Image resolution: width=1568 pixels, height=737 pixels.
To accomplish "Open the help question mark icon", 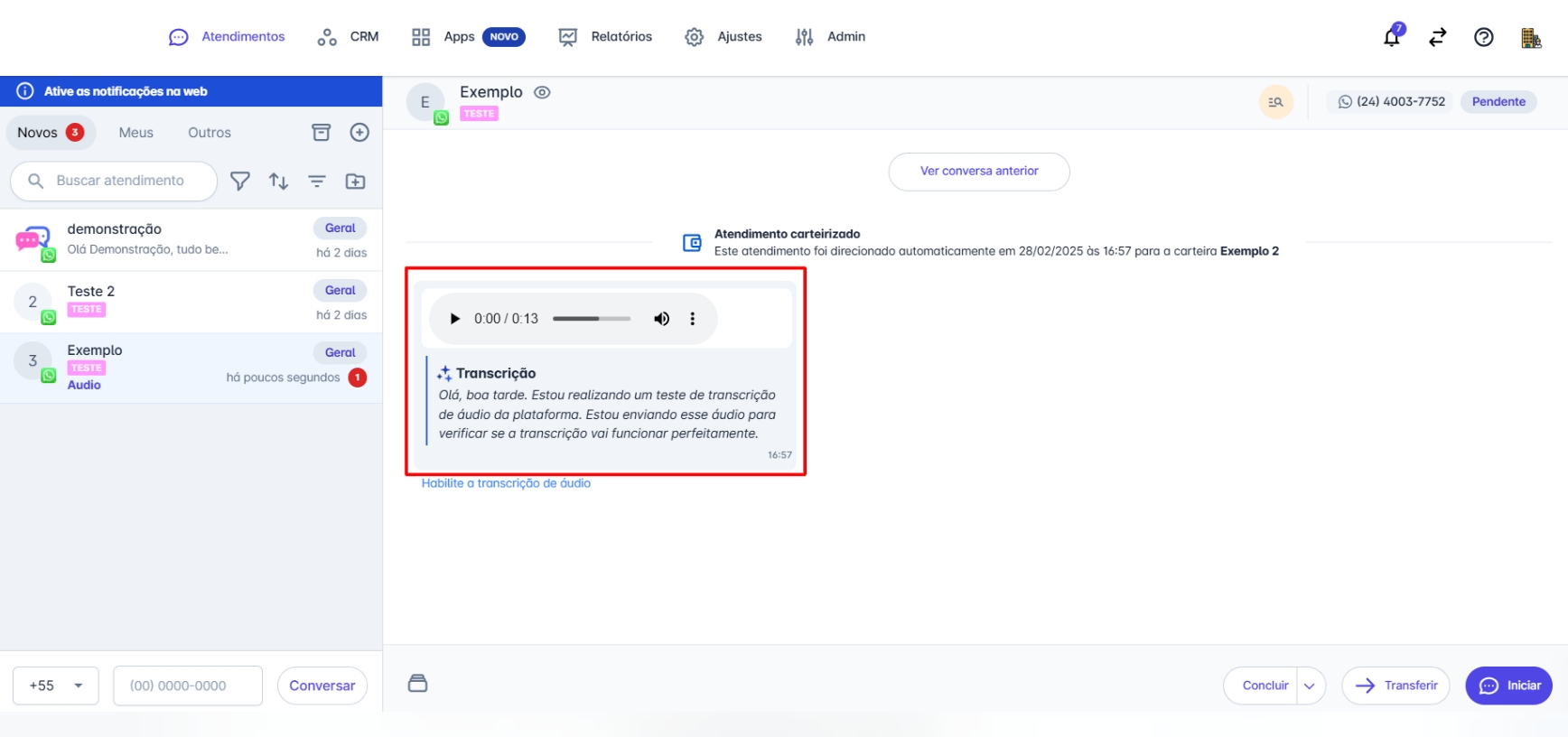I will 1483,37.
